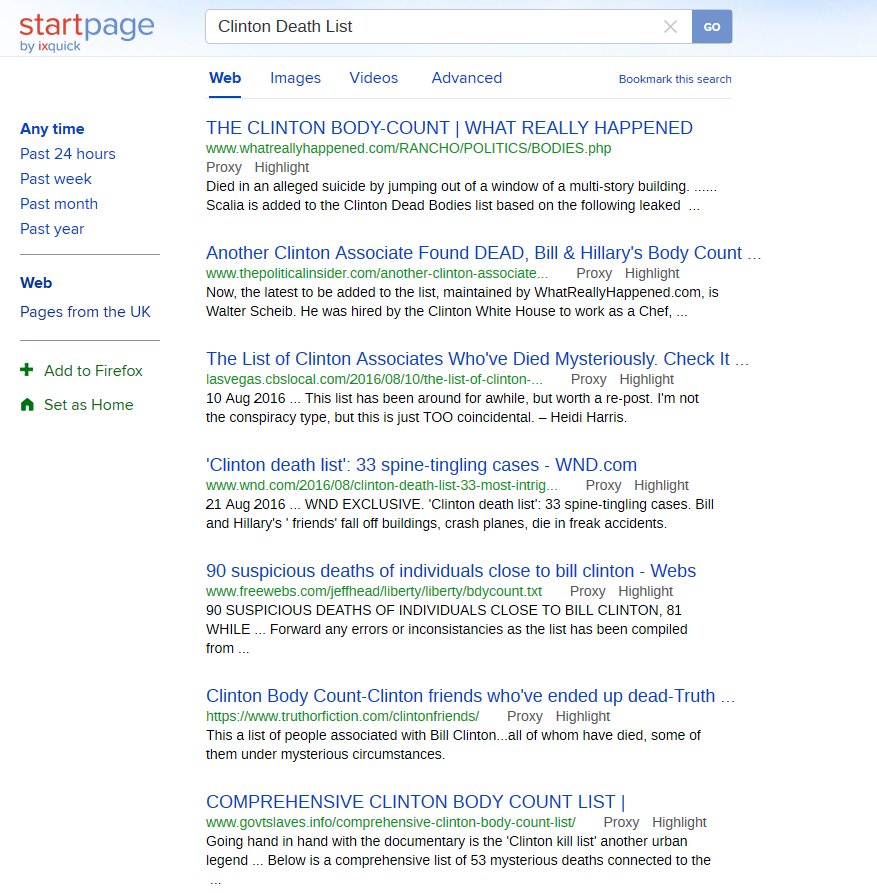The height and width of the screenshot is (893, 877).
Task: Open Proxy for govtslaves.info result
Action: (x=621, y=822)
